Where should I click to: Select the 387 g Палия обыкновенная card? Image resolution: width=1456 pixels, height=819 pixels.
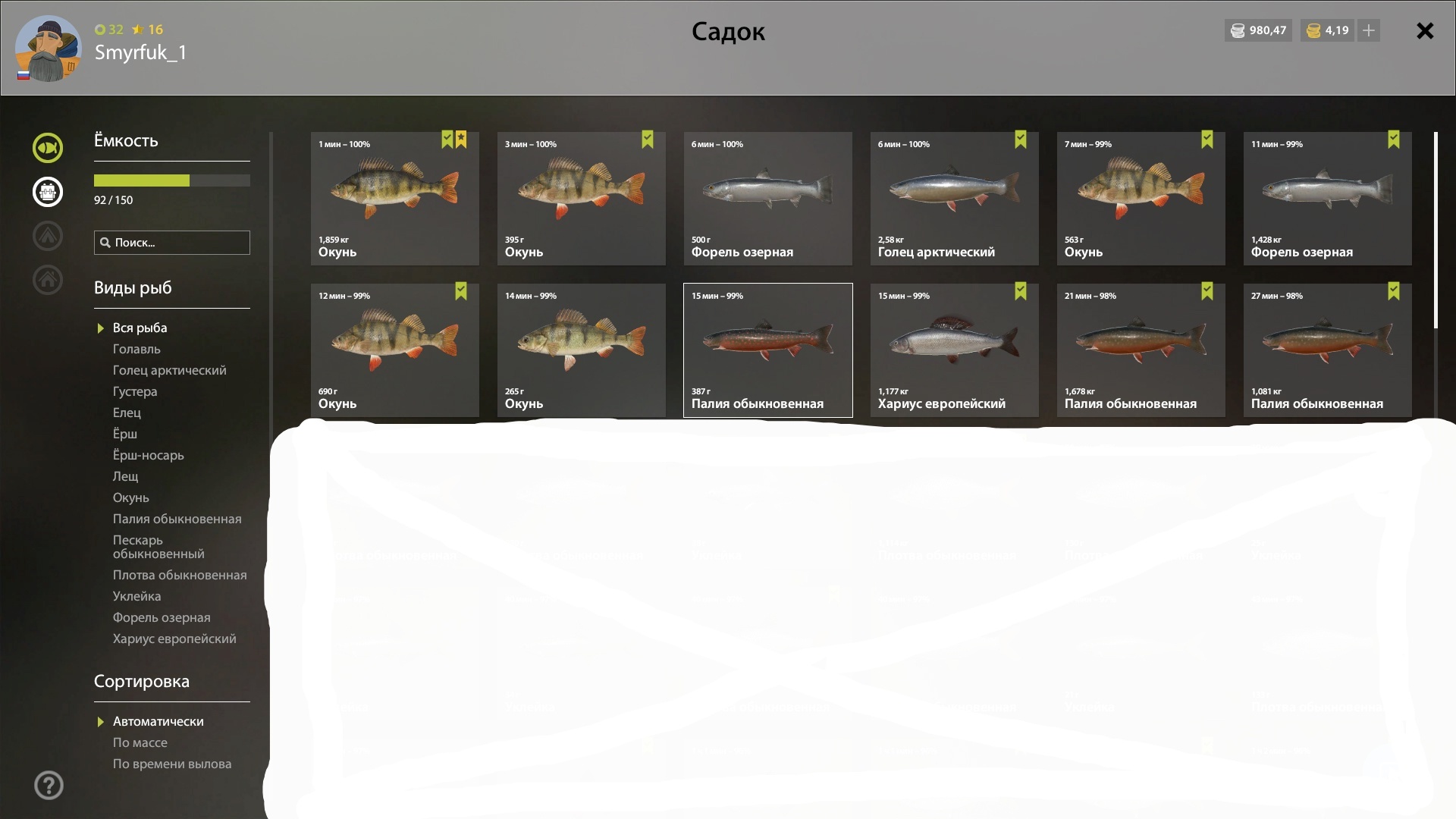click(x=768, y=350)
